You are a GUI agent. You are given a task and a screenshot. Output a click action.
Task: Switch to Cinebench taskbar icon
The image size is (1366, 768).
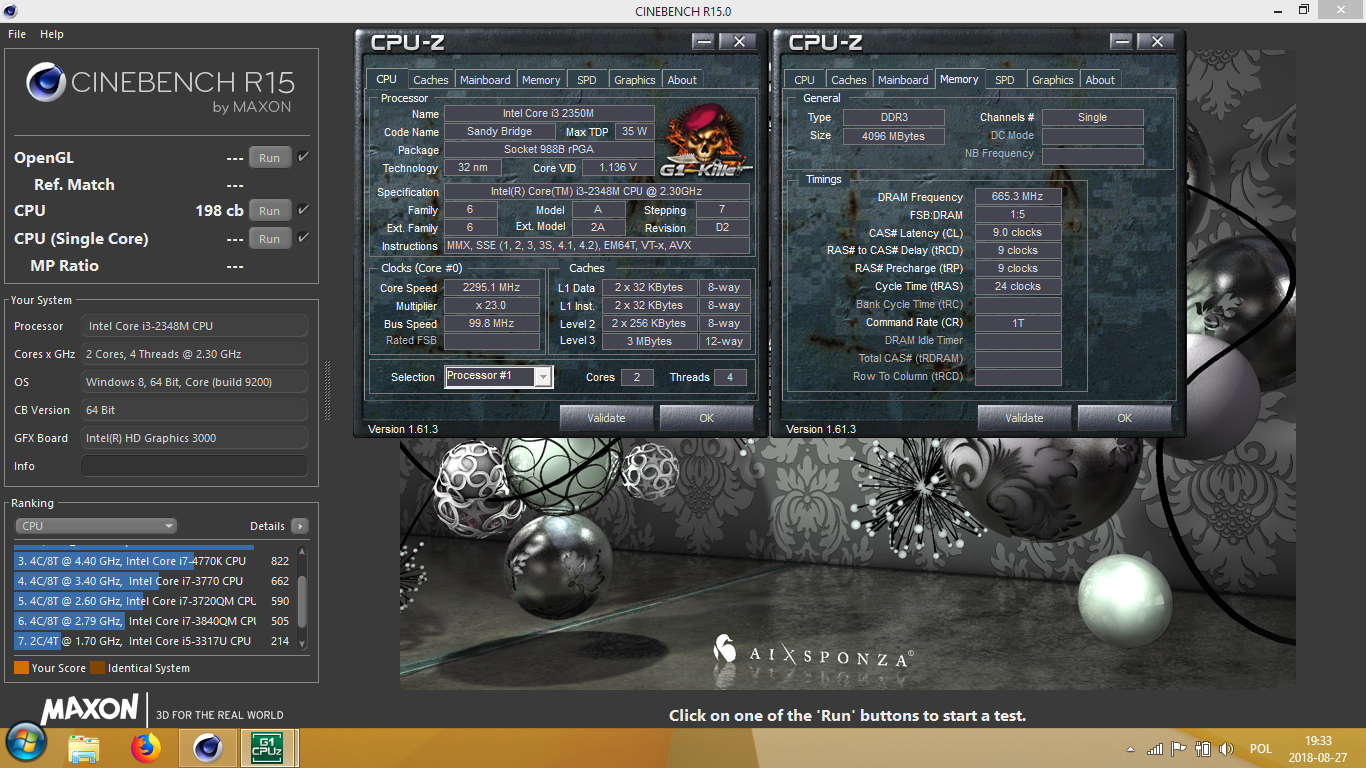click(208, 748)
